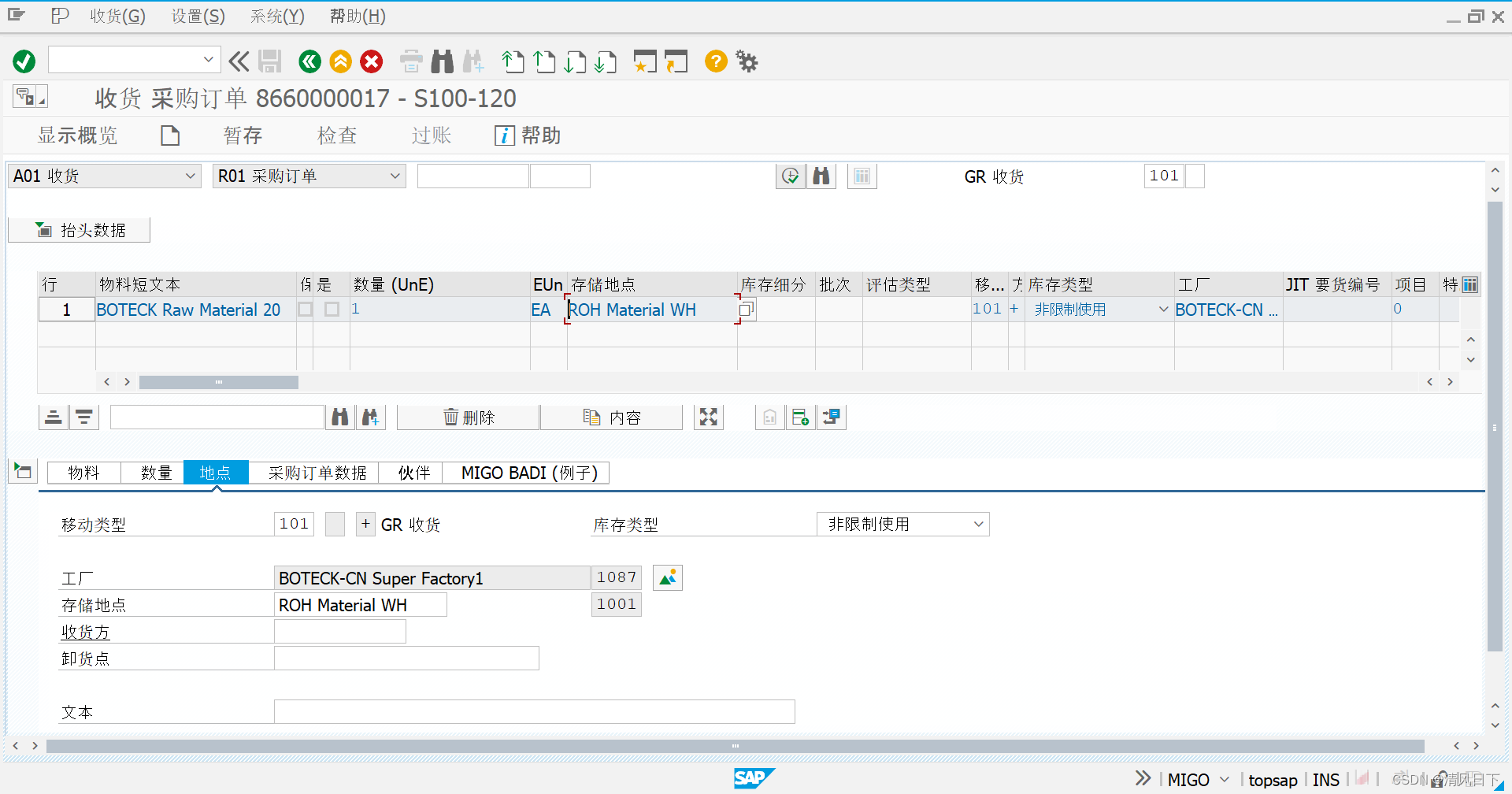Screen dimensions: 1512x794
Task: Click the 检查 check button
Action: tap(337, 135)
